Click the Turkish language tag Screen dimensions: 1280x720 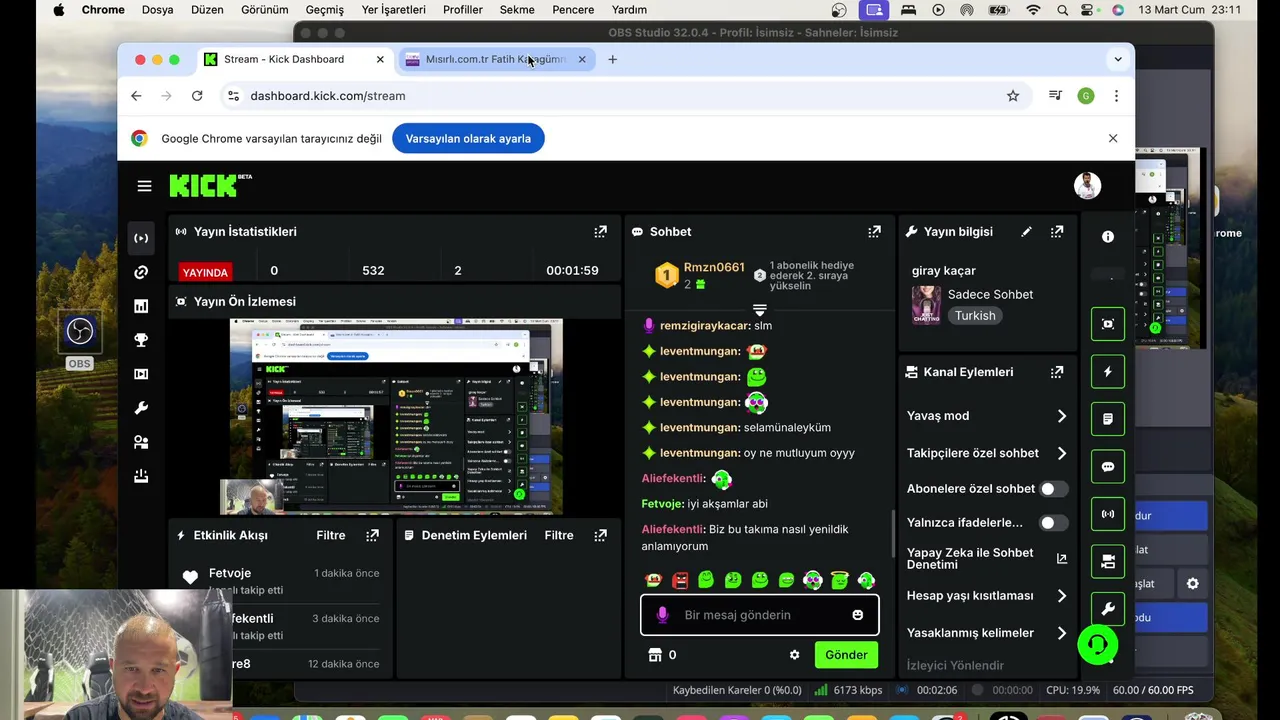(x=975, y=315)
